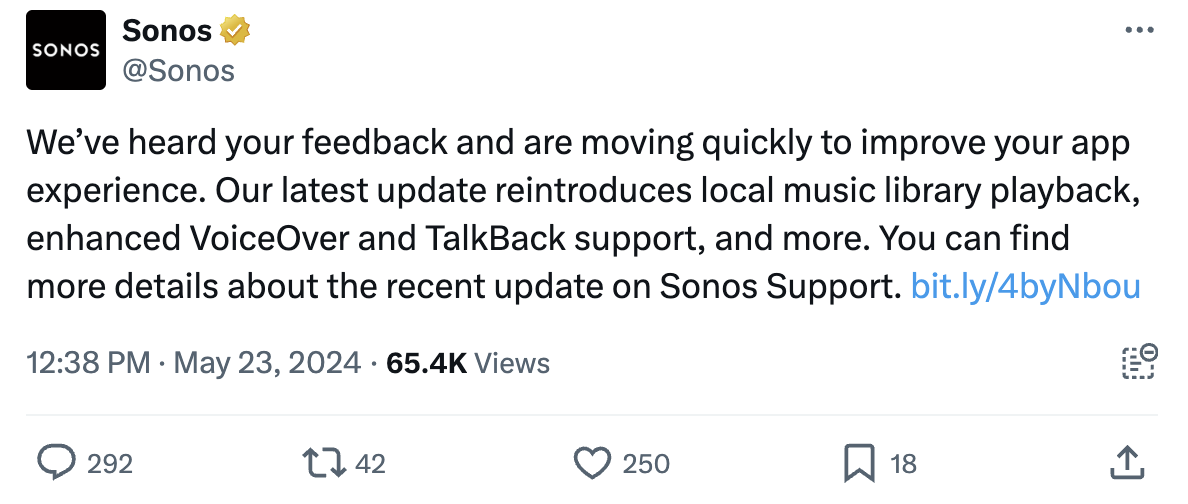Visit the @Sonos handle profile
This screenshot has width=1188, height=504.
pos(178,70)
